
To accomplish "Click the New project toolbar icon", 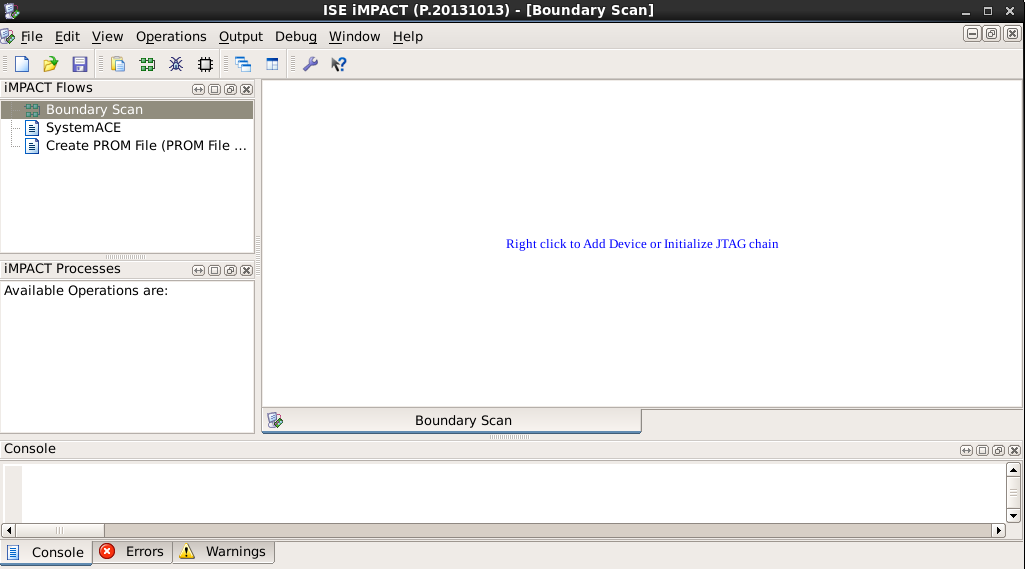I will point(22,64).
